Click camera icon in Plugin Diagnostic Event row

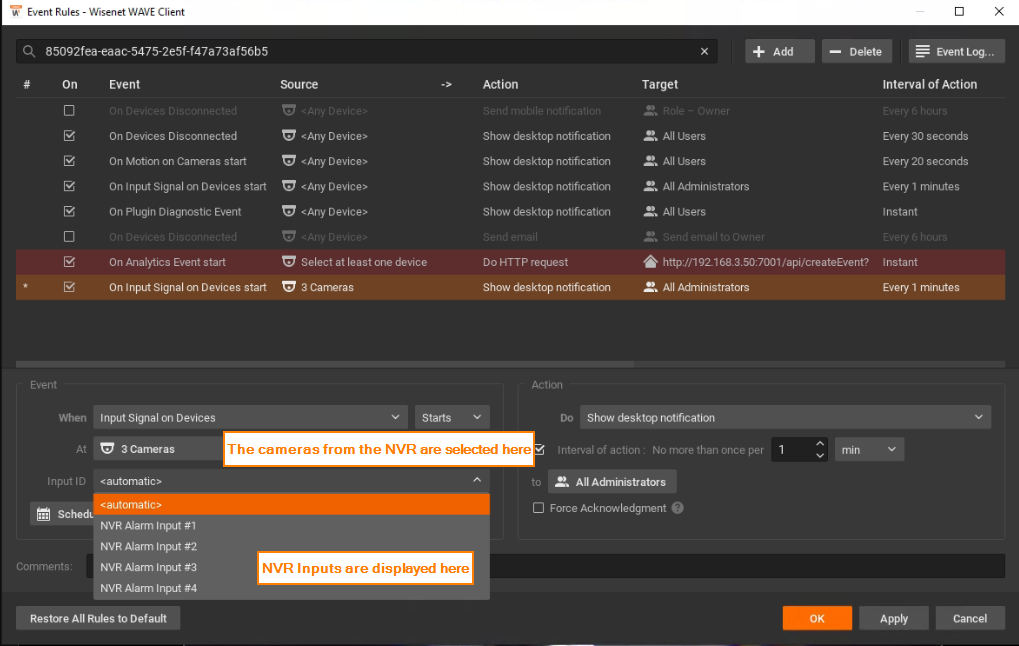pyautogui.click(x=289, y=211)
